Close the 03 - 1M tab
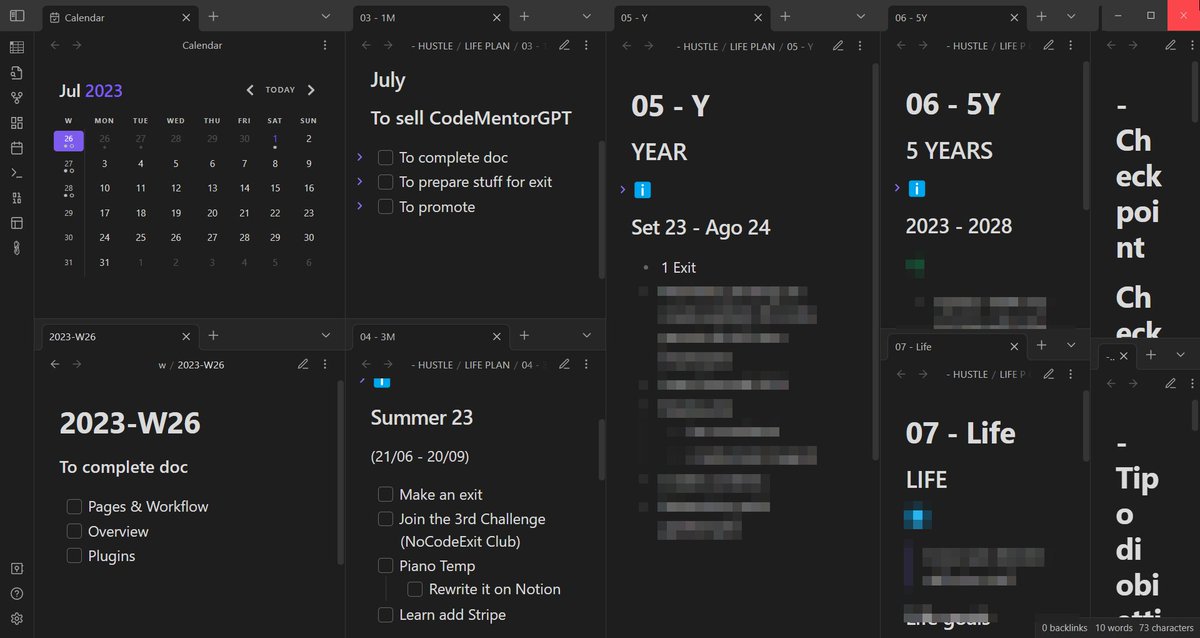This screenshot has width=1200, height=638. [x=498, y=17]
